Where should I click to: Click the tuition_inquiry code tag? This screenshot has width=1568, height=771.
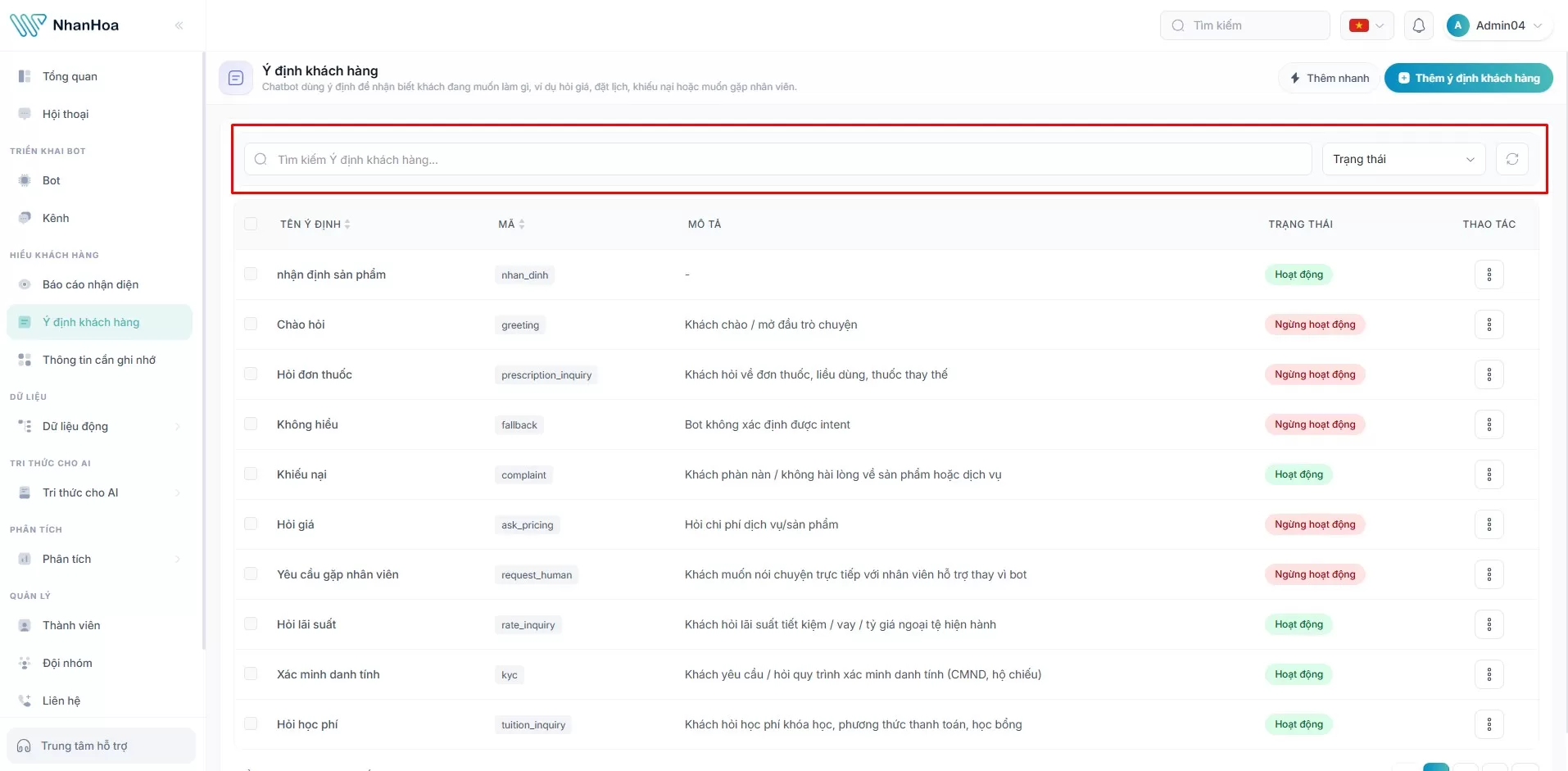pos(533,725)
